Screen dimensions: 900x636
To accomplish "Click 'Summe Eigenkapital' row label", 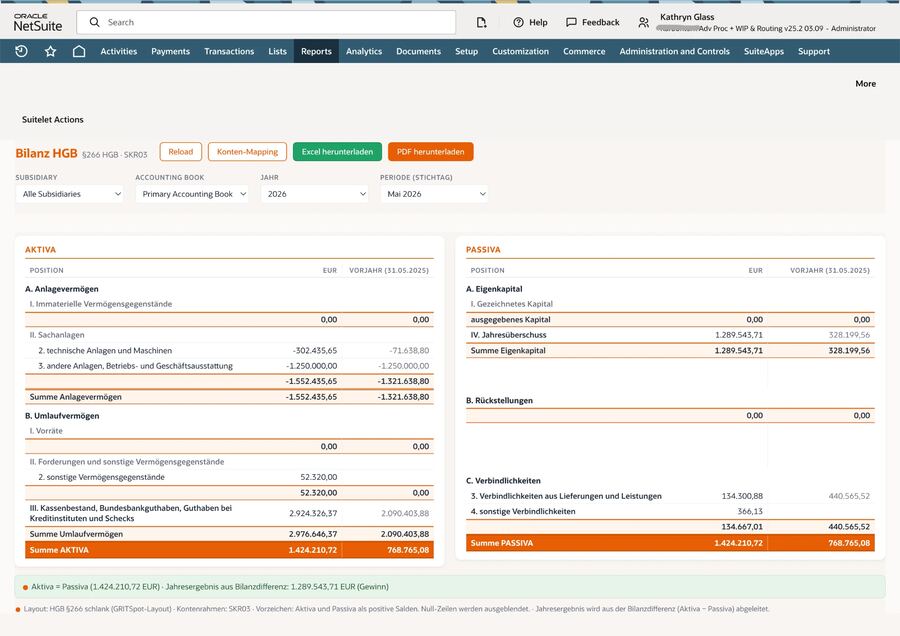I will tap(508, 350).
